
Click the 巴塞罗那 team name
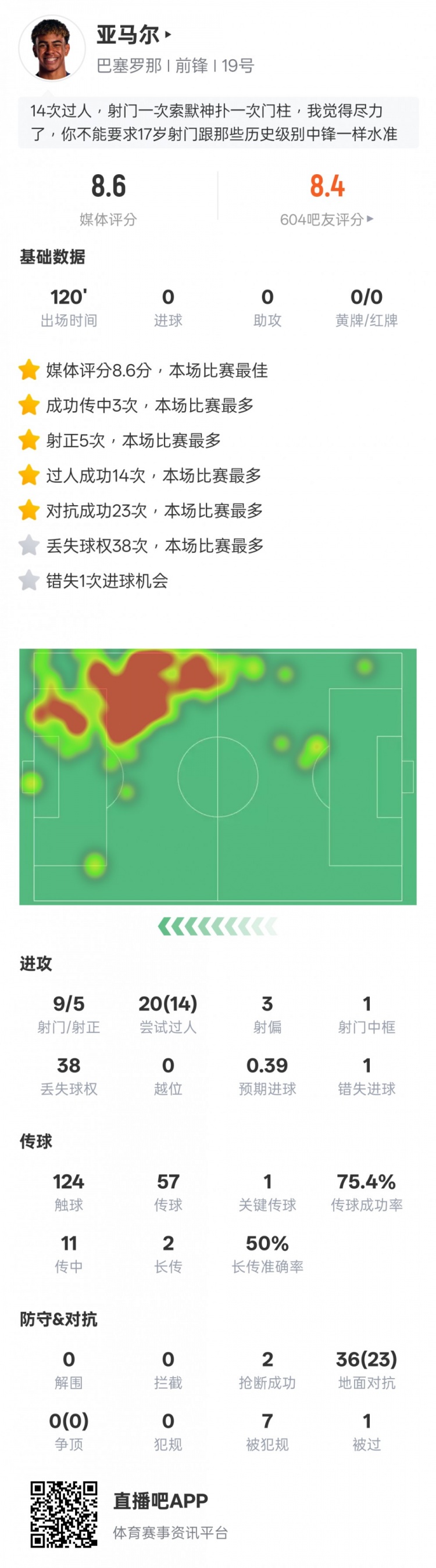[129, 66]
